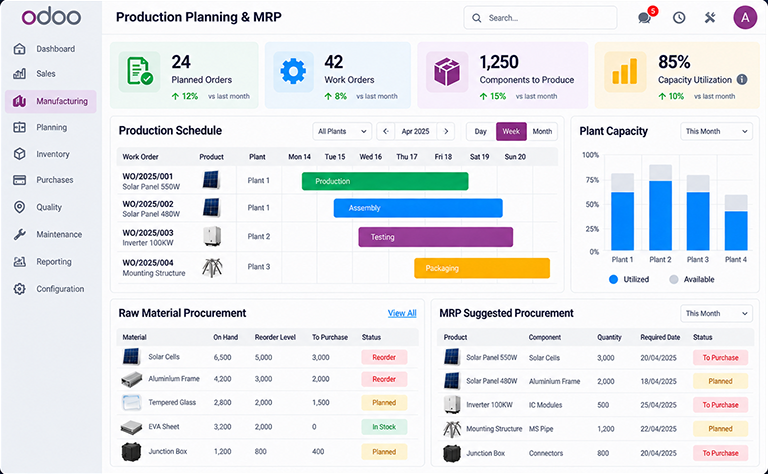Open the Planning menu item
This screenshot has width=768, height=474.
click(x=51, y=127)
